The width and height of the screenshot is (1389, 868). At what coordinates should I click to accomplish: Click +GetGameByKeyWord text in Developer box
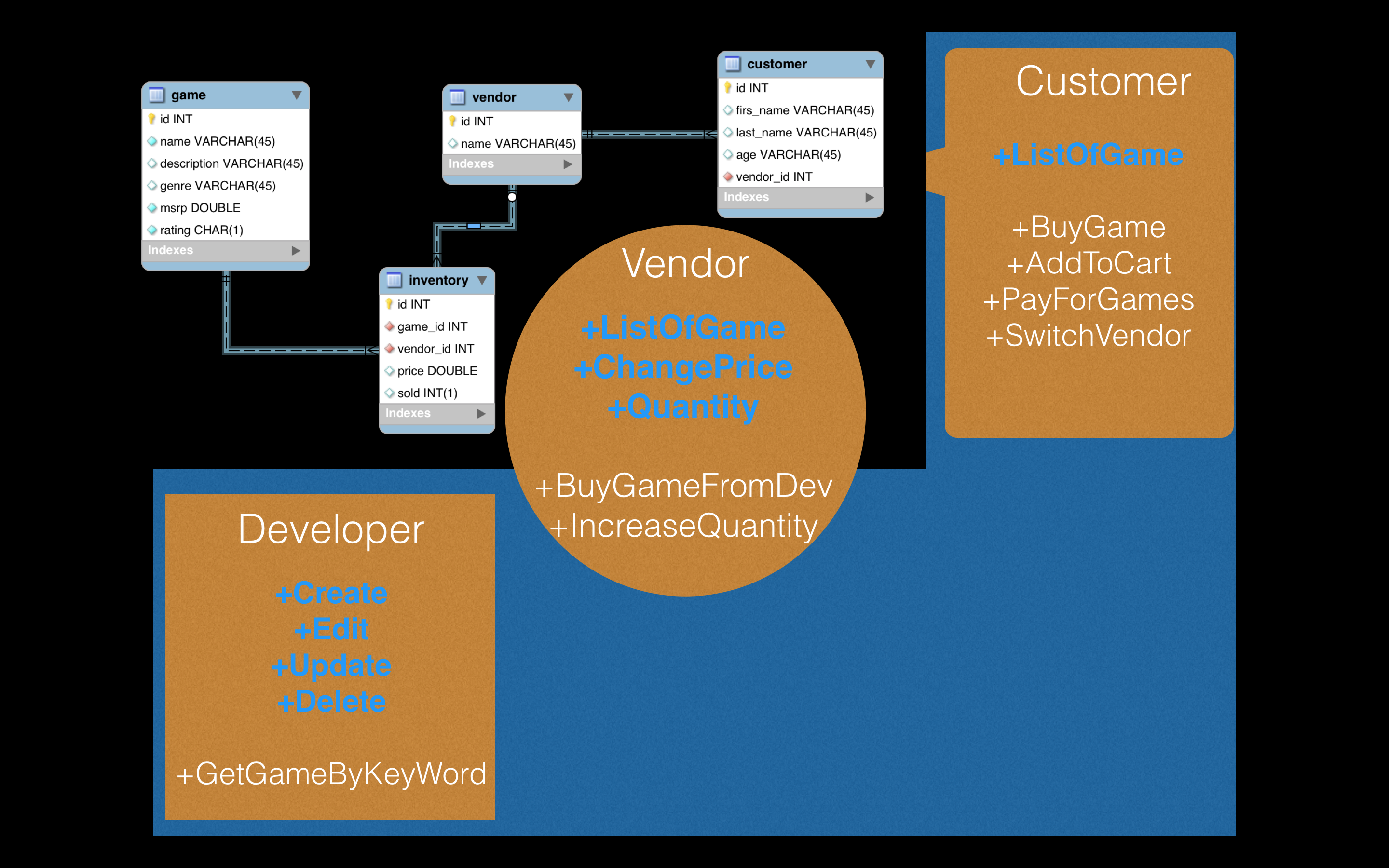331,773
